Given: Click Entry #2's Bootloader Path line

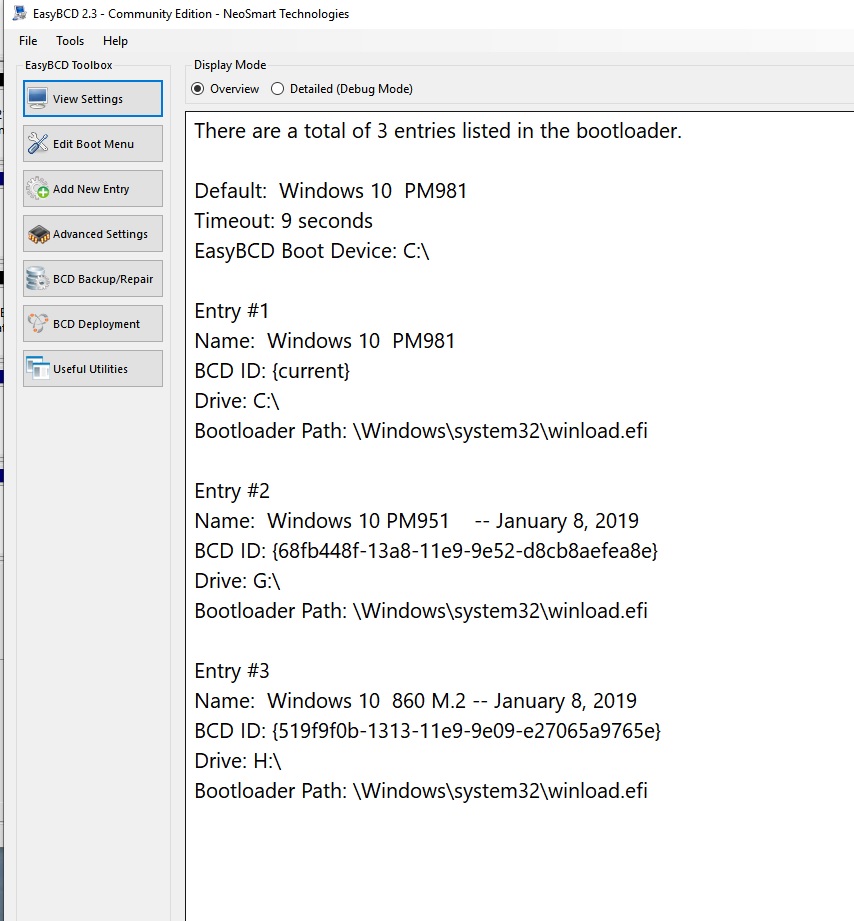Looking at the screenshot, I should coord(421,610).
